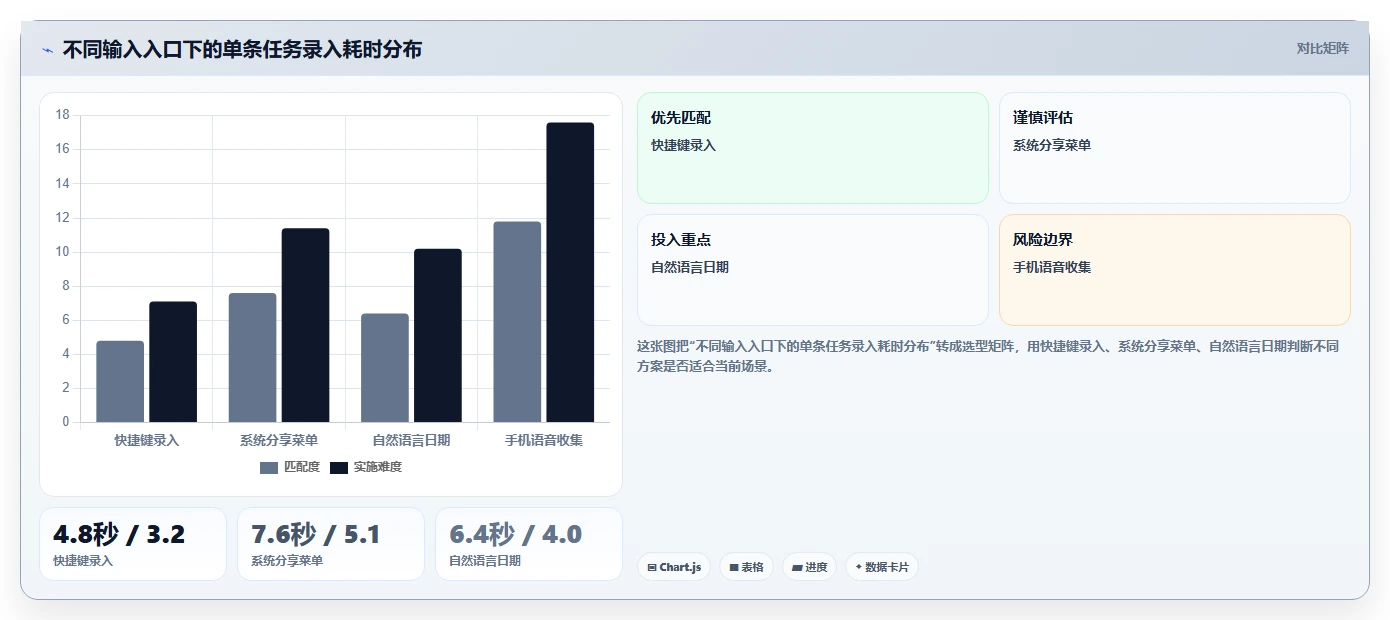Open the 投入重点 matrix card
The width and height of the screenshot is (1390, 620).
pyautogui.click(x=812, y=270)
